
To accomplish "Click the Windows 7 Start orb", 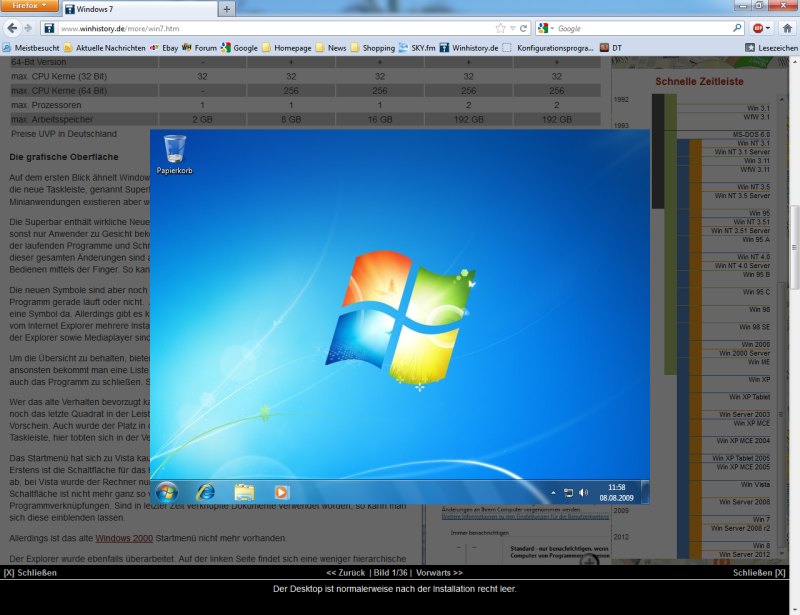I will click(167, 492).
